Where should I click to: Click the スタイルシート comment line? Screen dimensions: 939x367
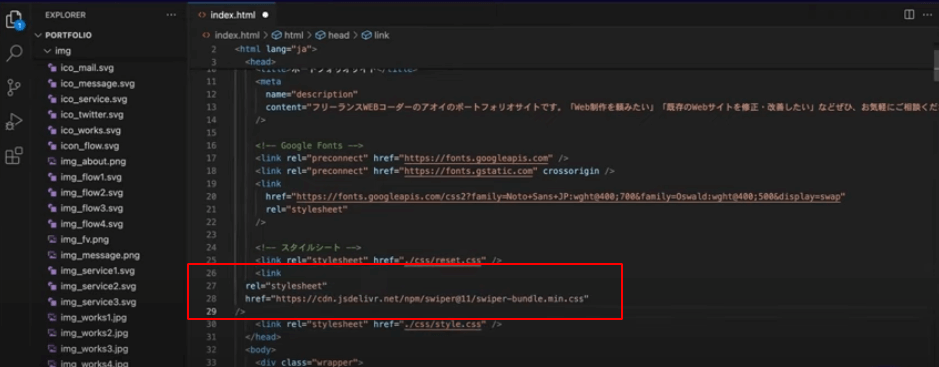point(307,247)
